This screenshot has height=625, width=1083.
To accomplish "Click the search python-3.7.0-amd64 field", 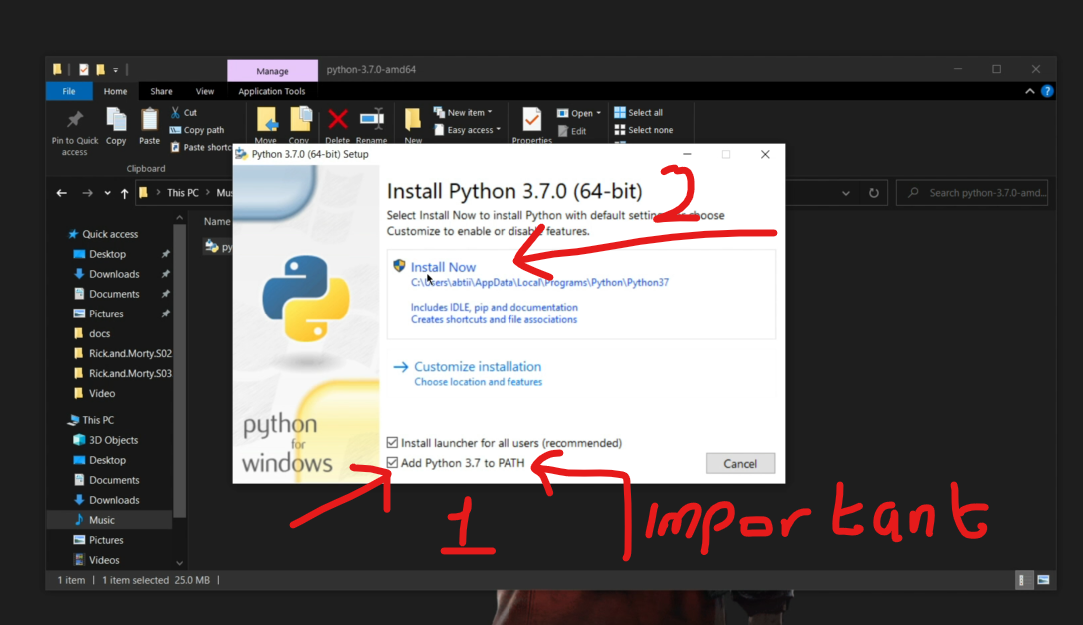I will click(972, 193).
